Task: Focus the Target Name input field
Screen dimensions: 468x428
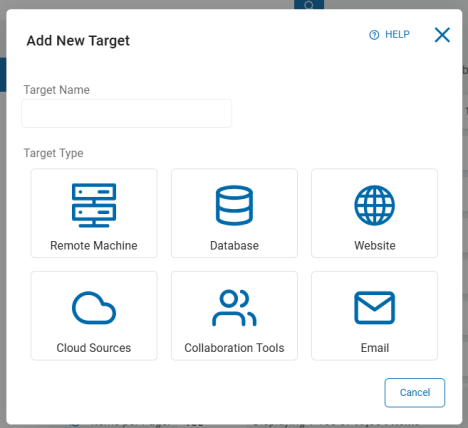Action: click(x=127, y=113)
